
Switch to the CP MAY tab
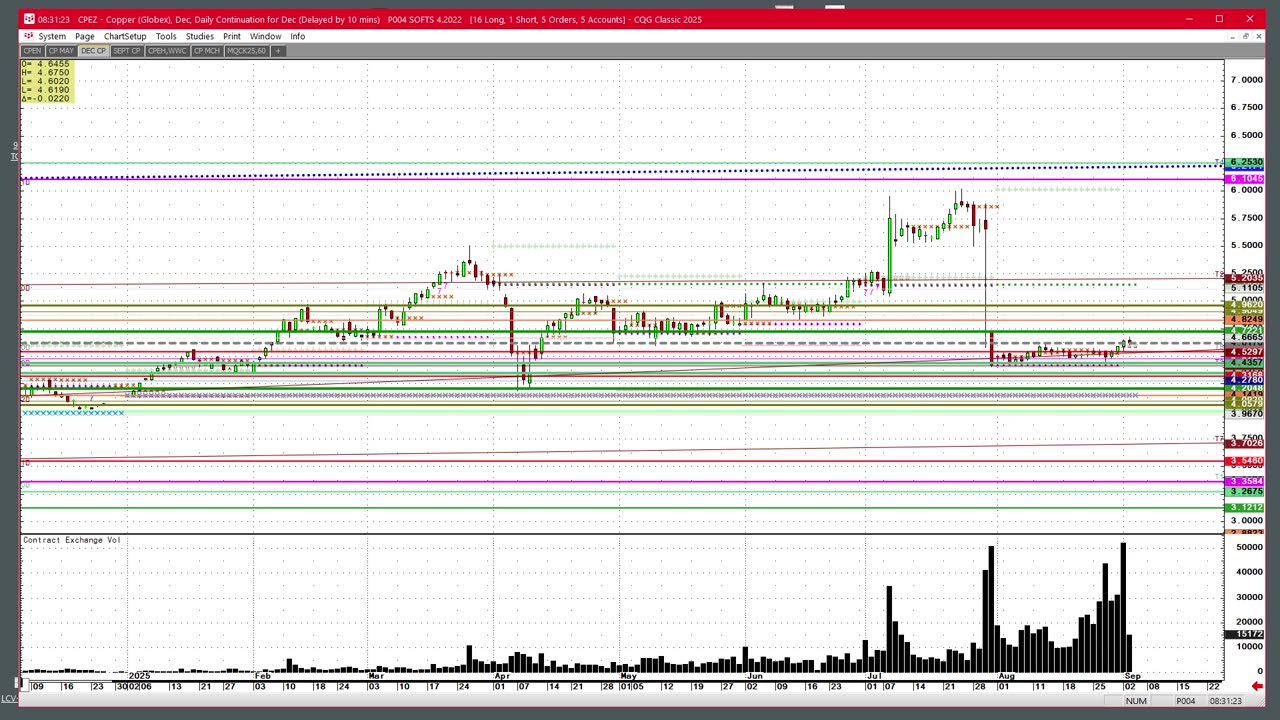[61, 50]
